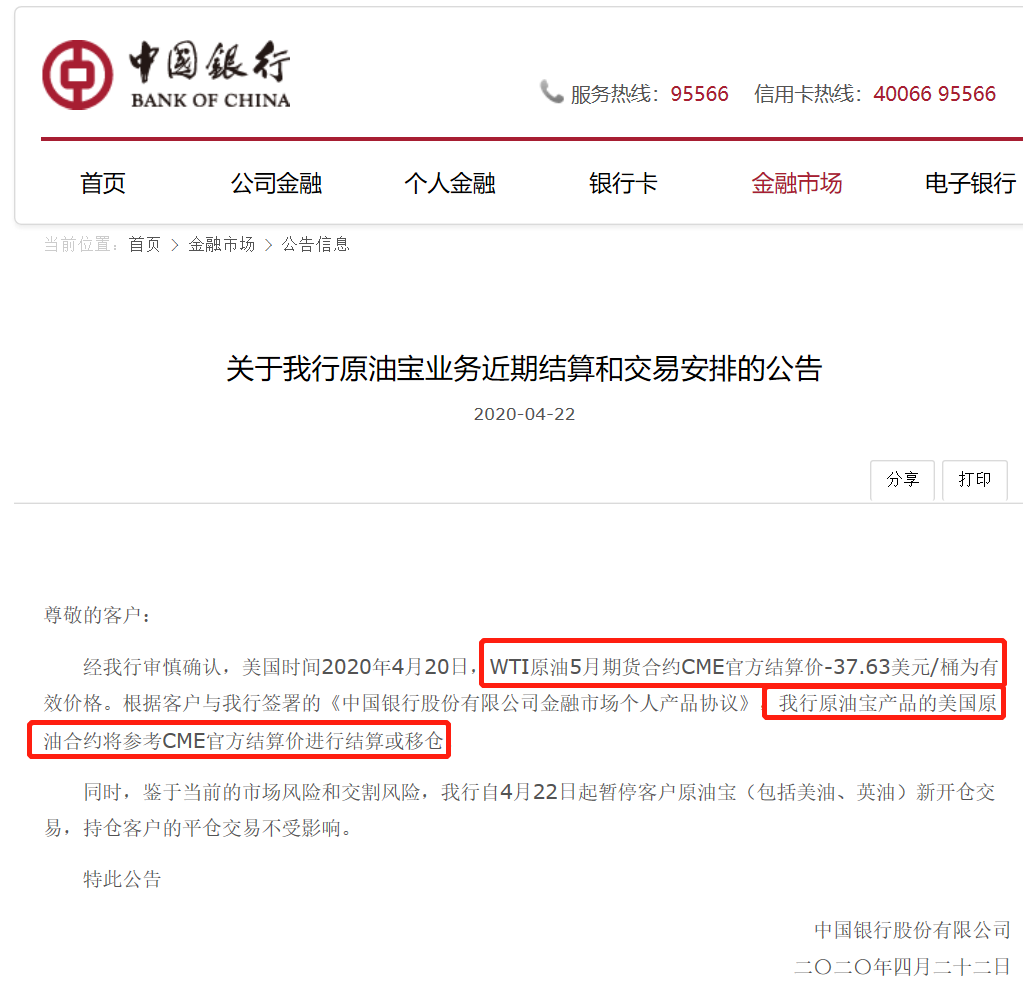
Task: Click the 金融市场 breadcrumb link
Action: point(222,245)
